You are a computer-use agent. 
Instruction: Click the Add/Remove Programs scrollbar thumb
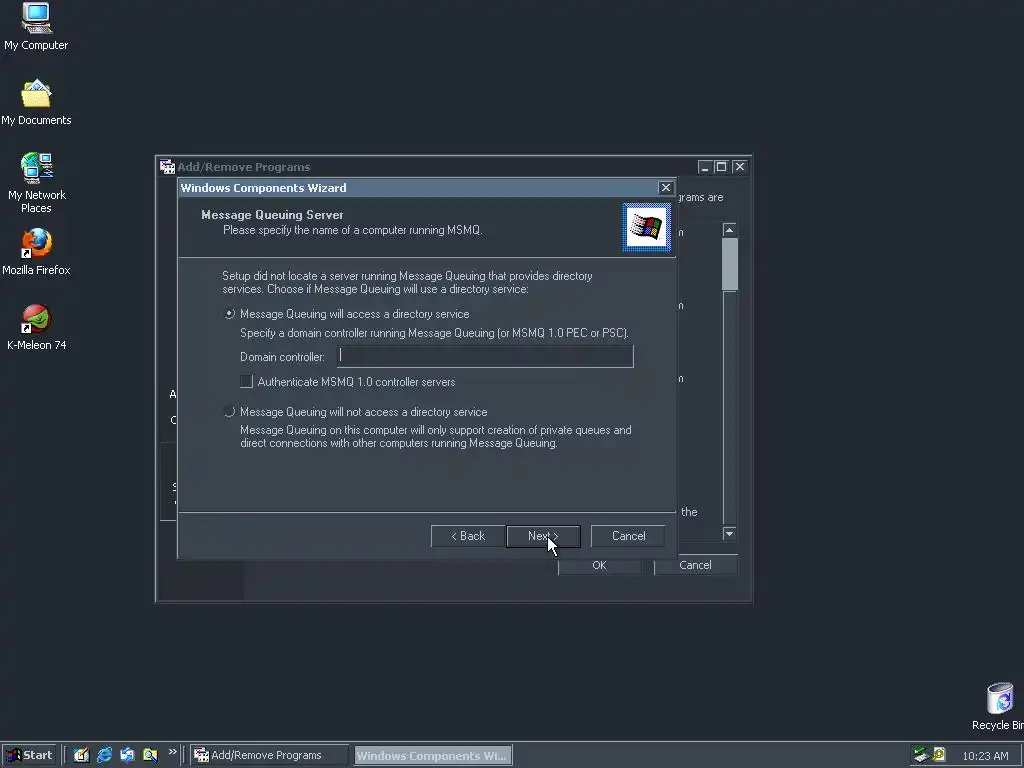pyautogui.click(x=729, y=264)
